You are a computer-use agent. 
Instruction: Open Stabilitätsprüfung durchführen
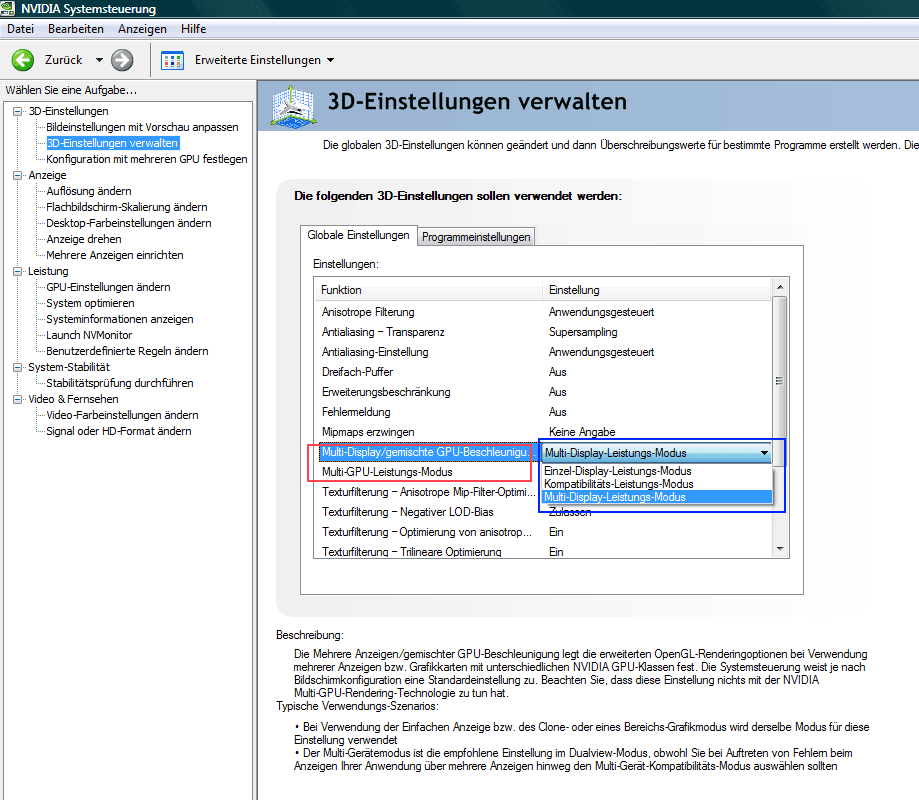(x=120, y=383)
